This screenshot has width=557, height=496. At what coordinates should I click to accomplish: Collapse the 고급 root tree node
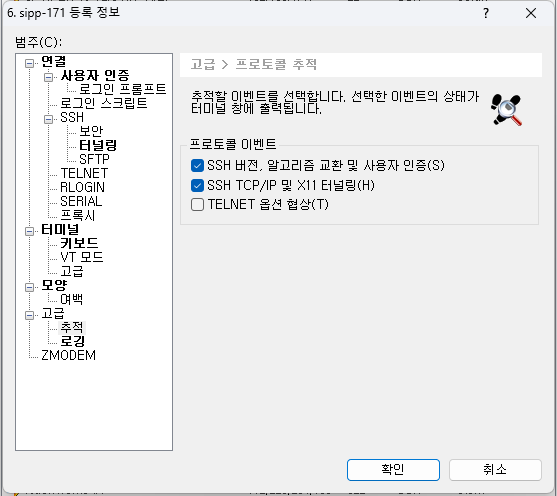click(x=29, y=315)
